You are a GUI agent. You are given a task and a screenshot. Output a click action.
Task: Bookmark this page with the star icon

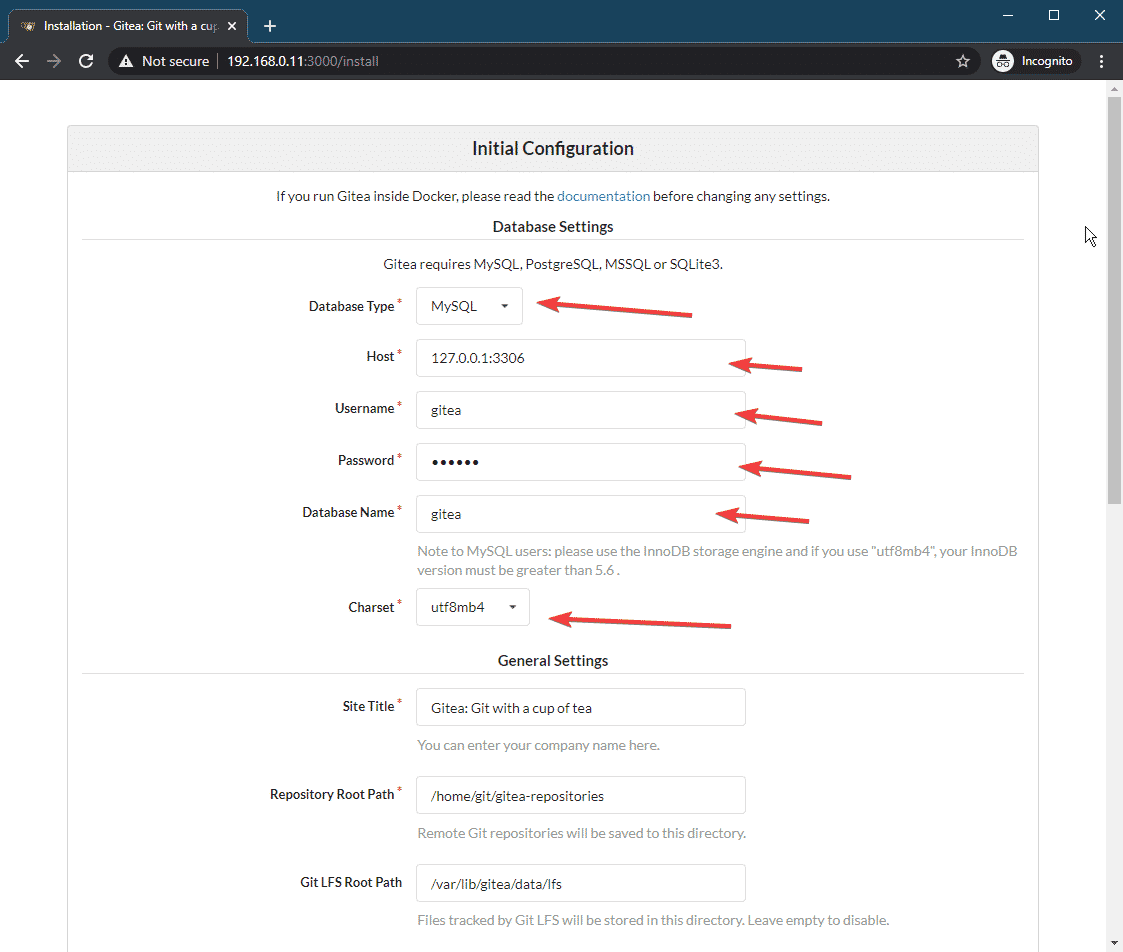coord(963,61)
